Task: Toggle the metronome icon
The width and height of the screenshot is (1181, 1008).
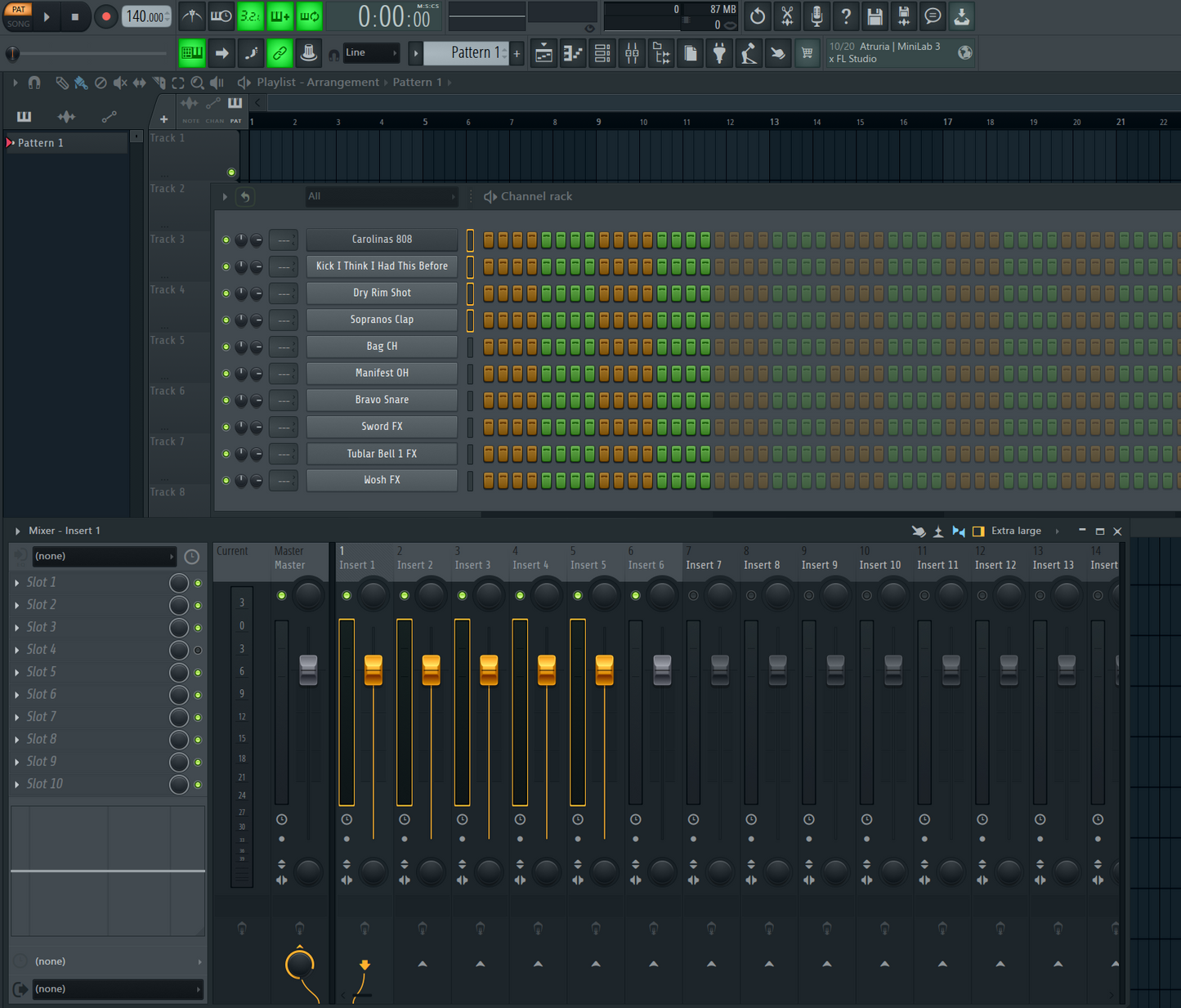Action: (x=191, y=16)
